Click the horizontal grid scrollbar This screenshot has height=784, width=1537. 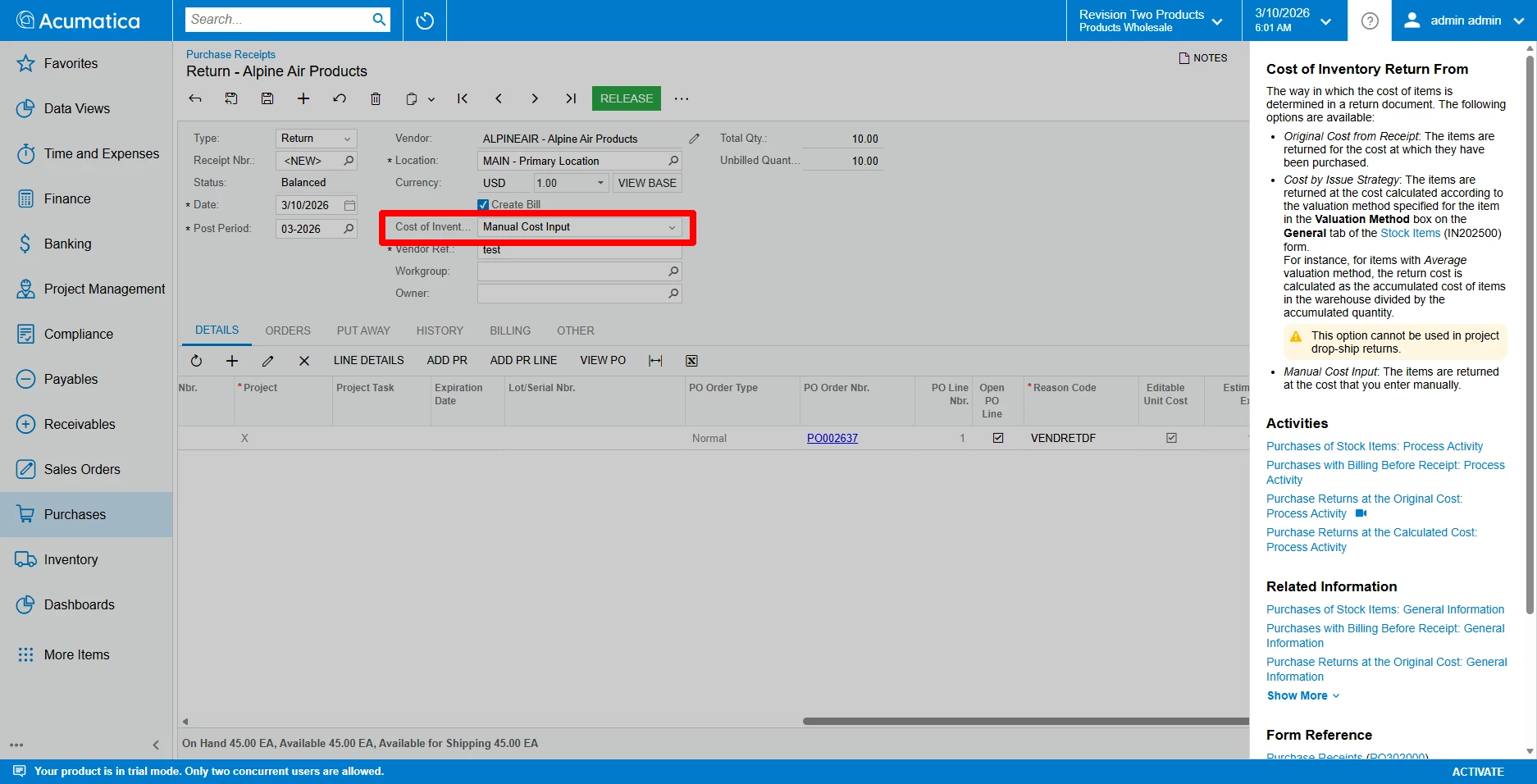coord(1025,722)
